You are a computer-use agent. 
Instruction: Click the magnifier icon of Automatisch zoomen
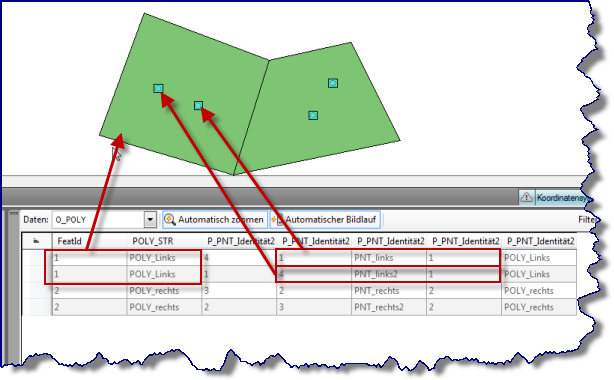click(170, 219)
